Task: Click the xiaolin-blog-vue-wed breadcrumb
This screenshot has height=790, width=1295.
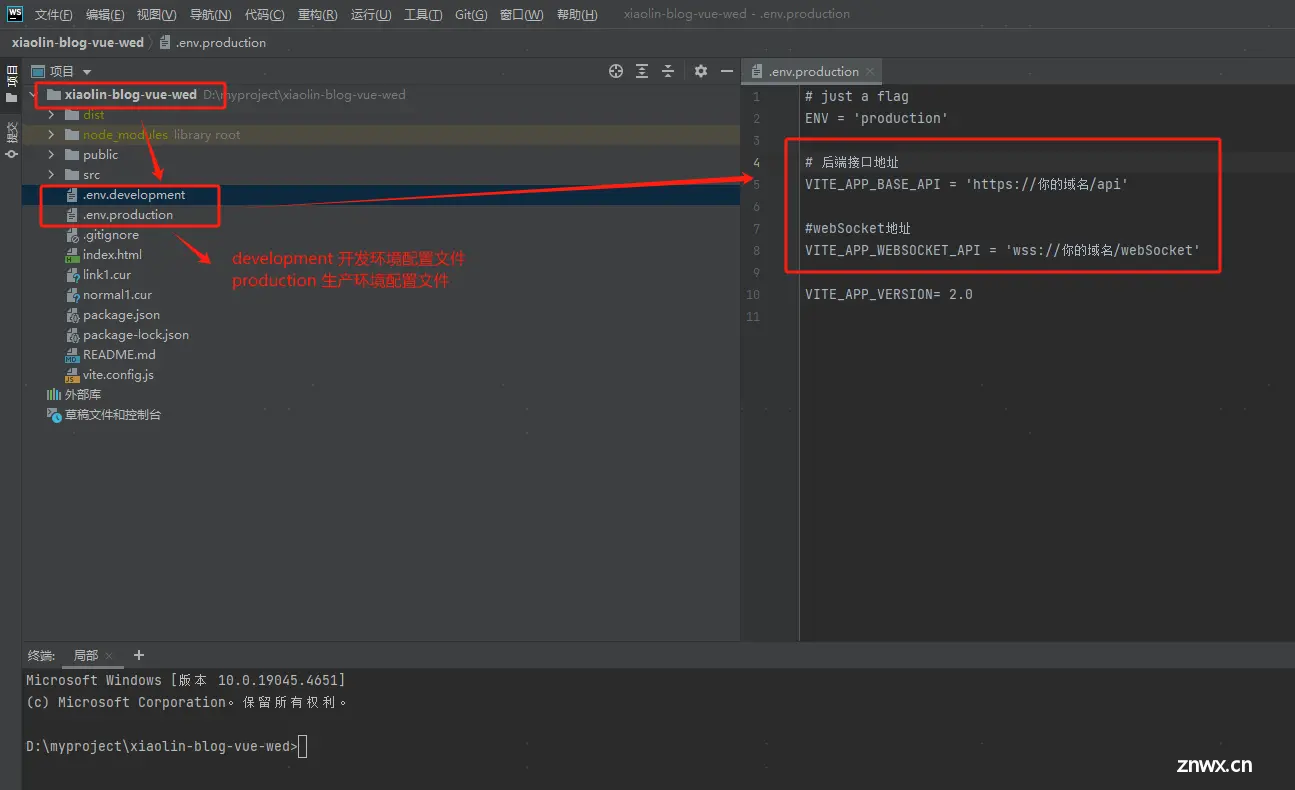Action: pyautogui.click(x=78, y=43)
